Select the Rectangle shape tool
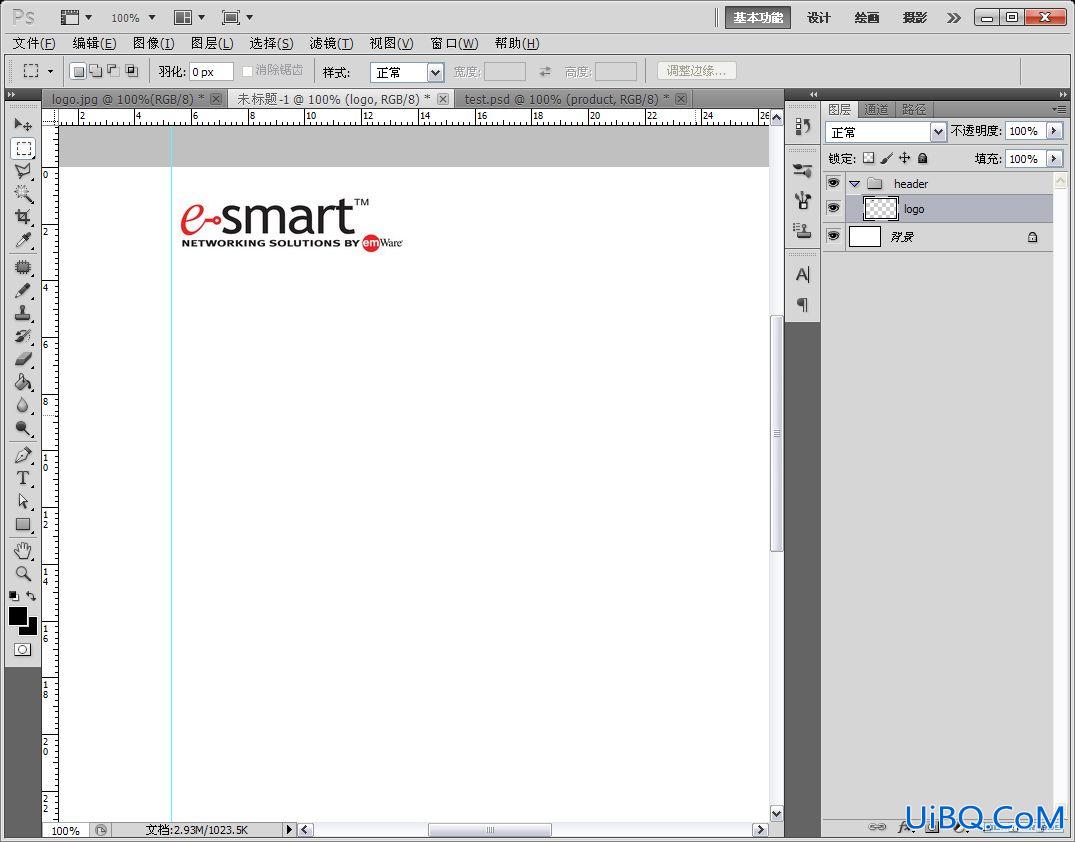The width and height of the screenshot is (1075, 842). point(23,525)
